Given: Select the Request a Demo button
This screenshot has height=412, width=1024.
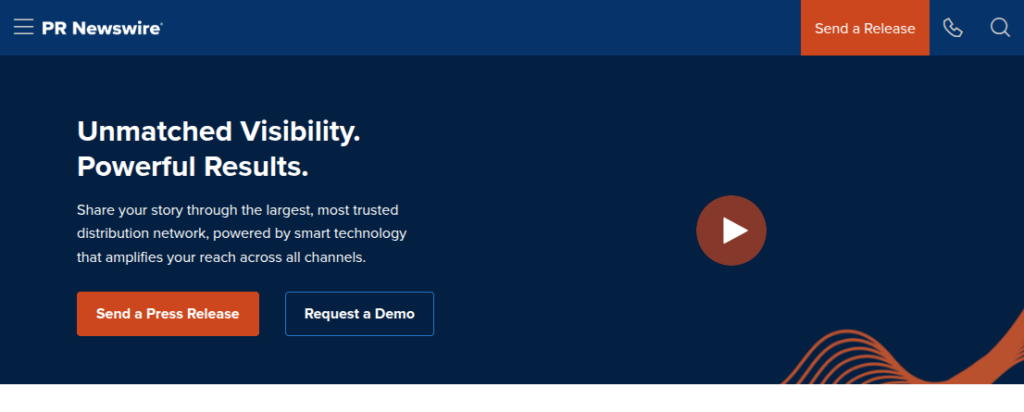Looking at the screenshot, I should 359,314.
